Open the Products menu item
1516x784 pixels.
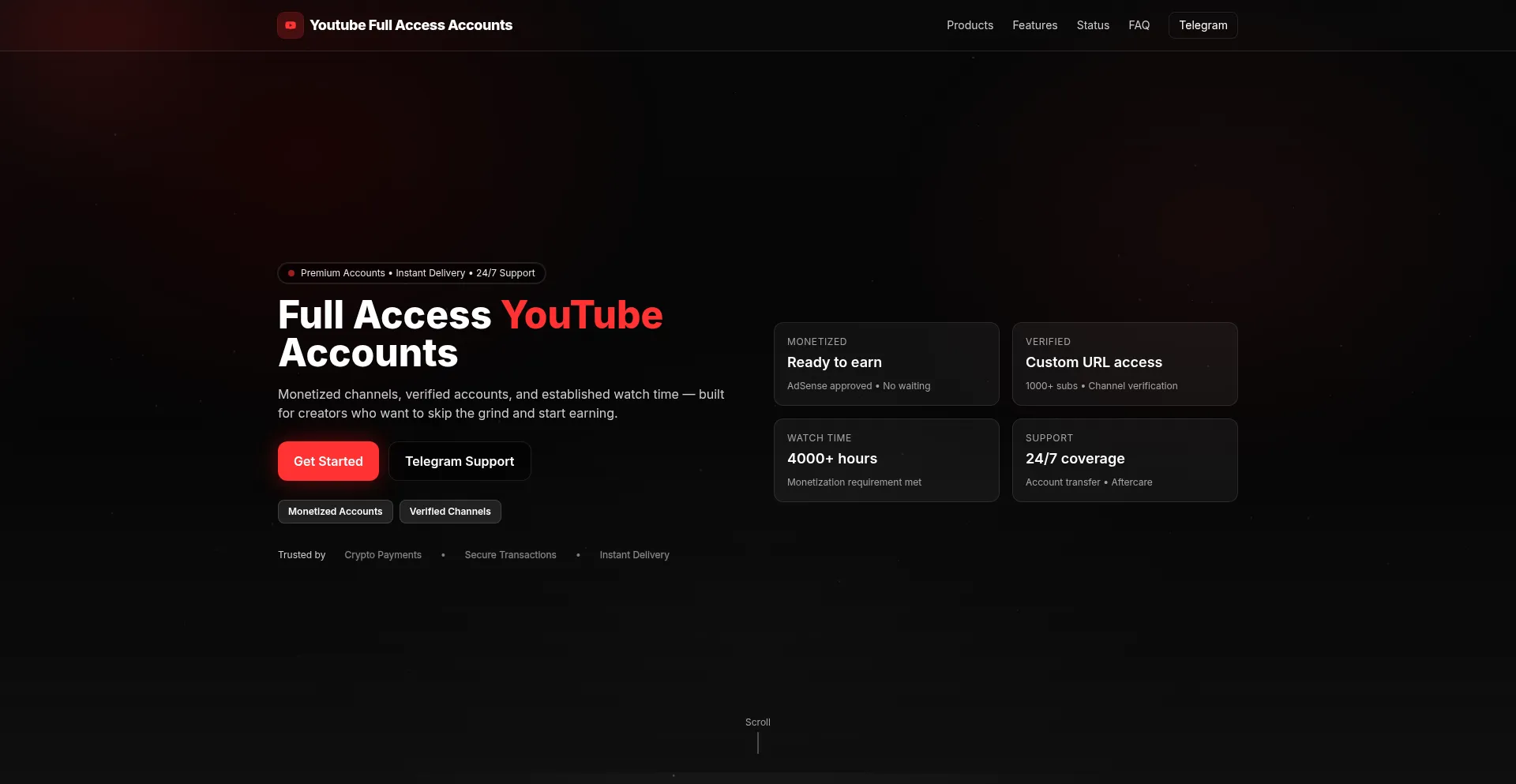(970, 25)
